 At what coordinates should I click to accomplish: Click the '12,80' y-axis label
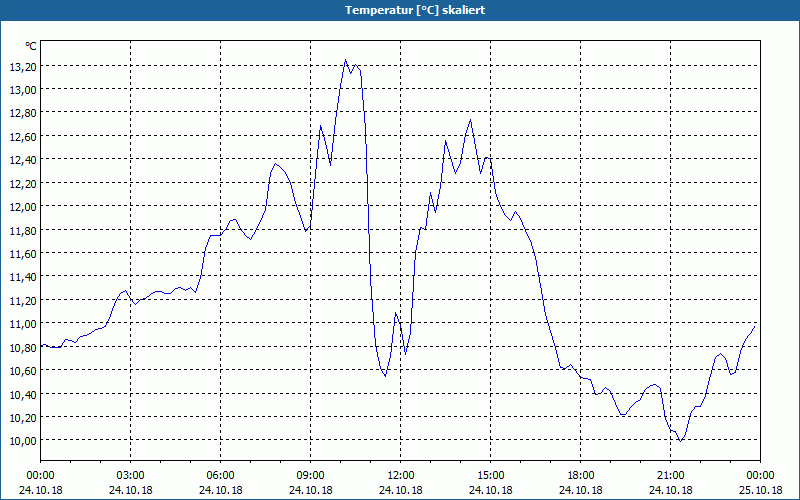[23, 113]
